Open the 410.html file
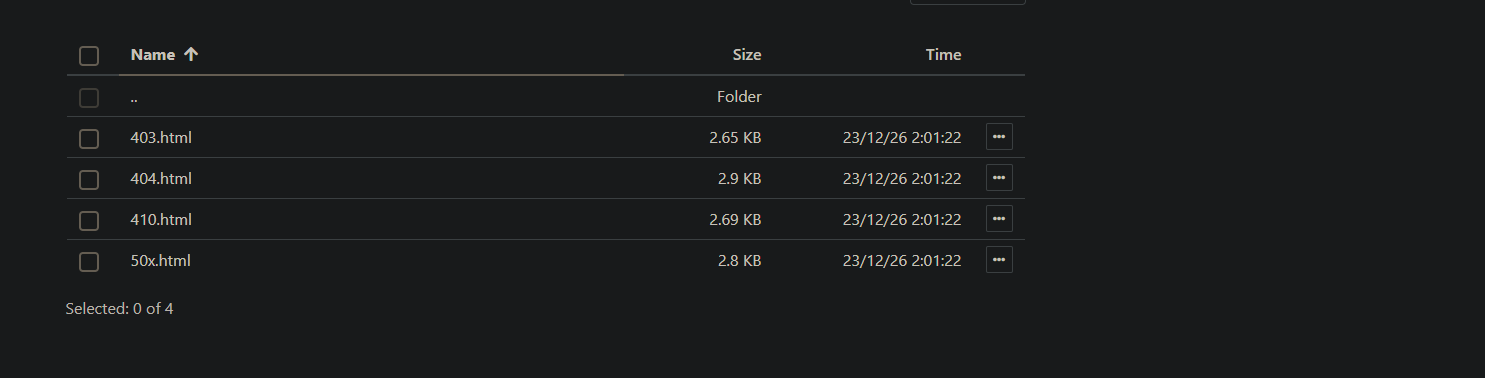 [161, 220]
